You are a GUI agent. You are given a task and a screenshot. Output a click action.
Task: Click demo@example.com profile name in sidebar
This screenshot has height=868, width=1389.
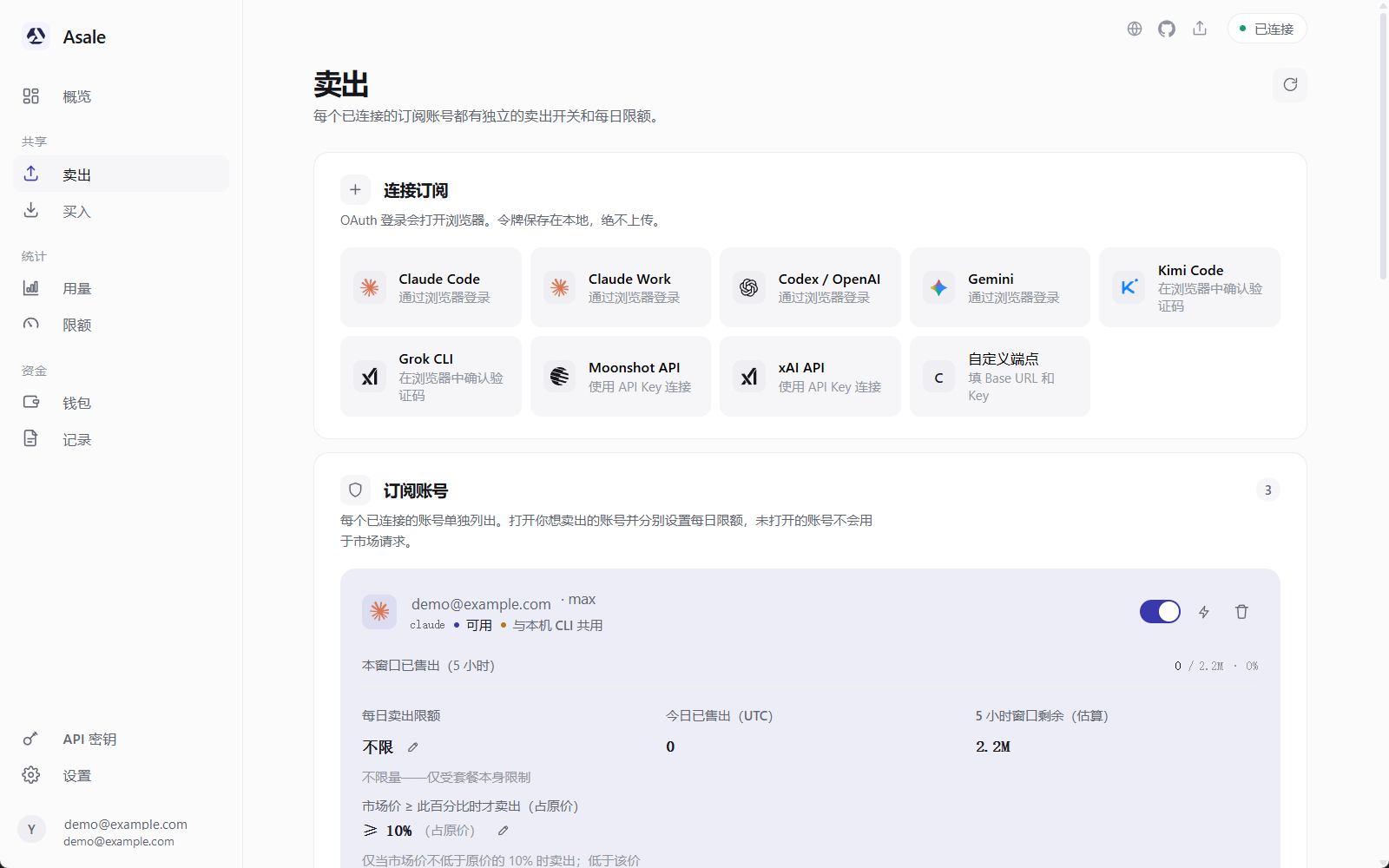click(x=126, y=825)
